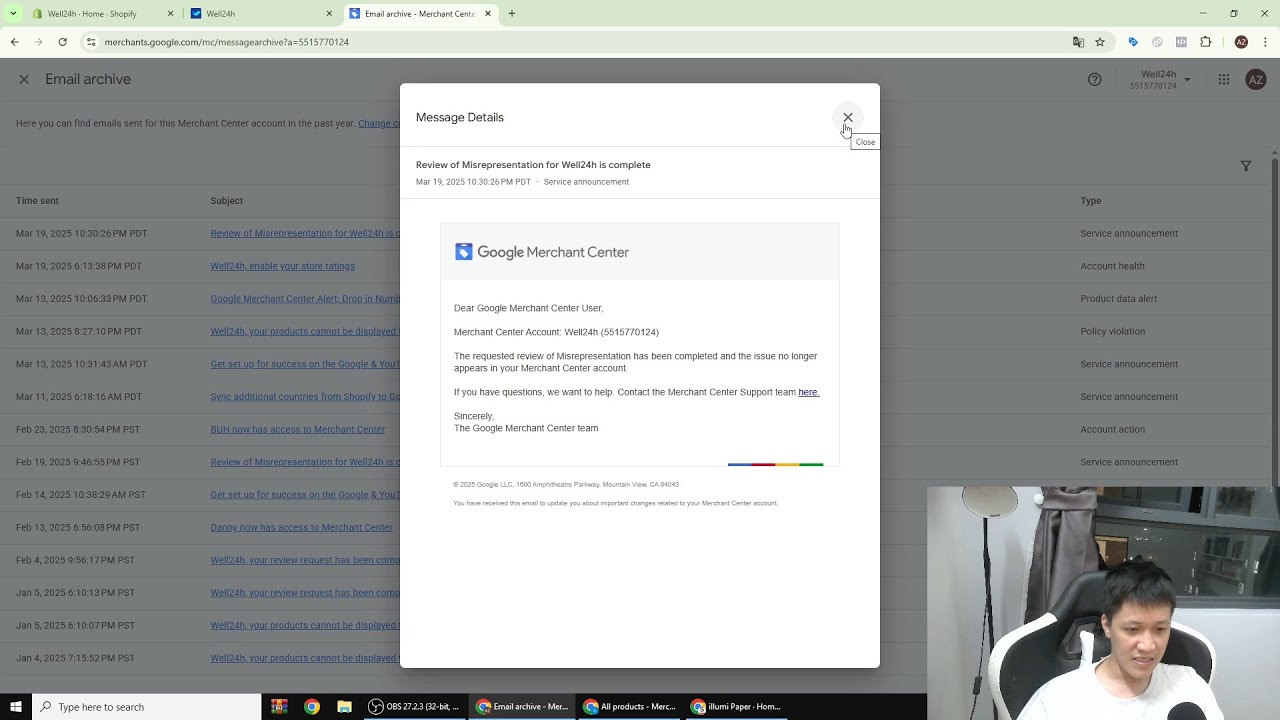Open 'Danny now has access to Merchant Center'
Viewport: 1280px width, 720px height.
click(x=301, y=527)
